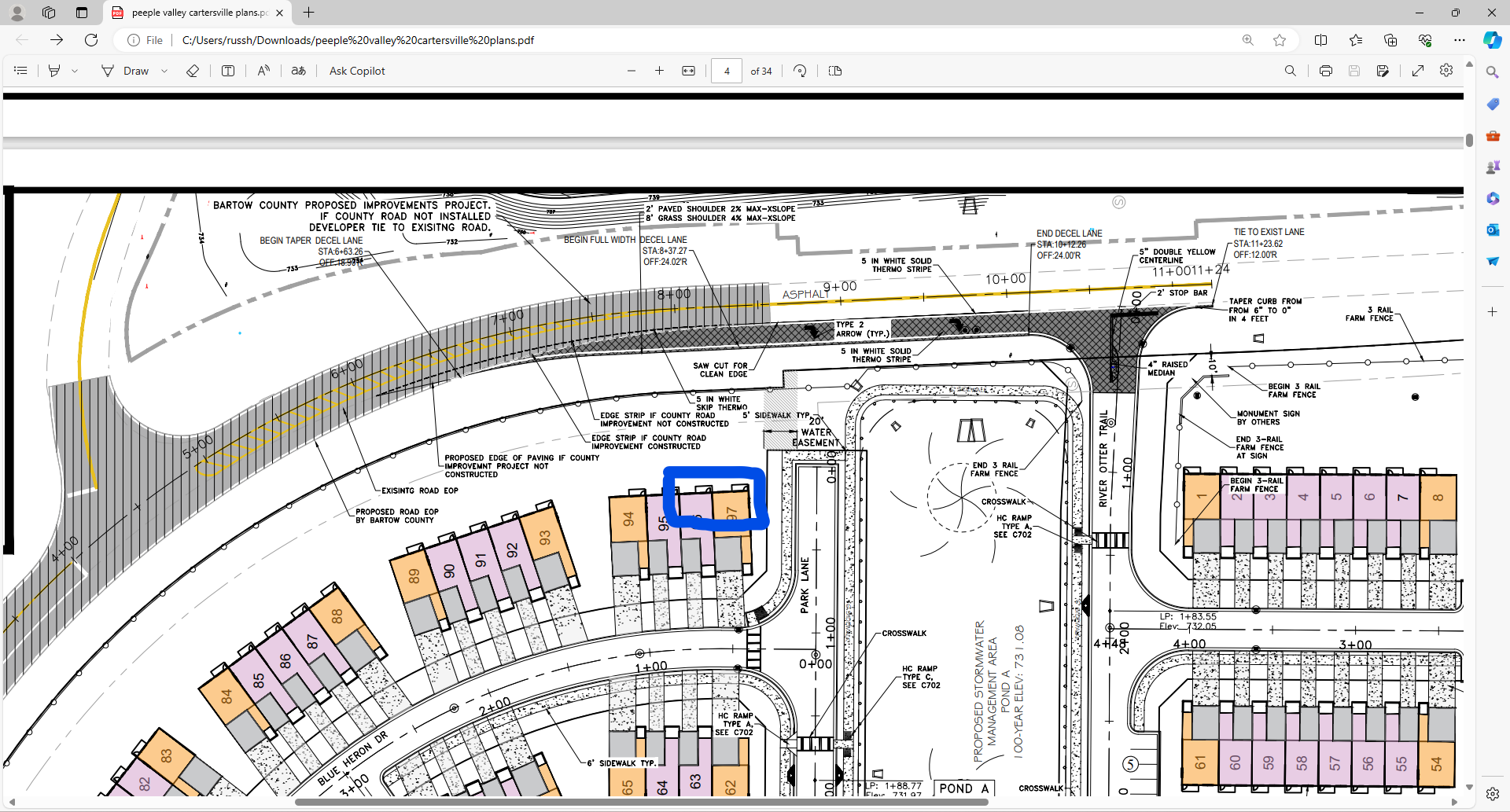Open sidebar Games icon
Image resolution: width=1510 pixels, height=812 pixels.
pos(1493,167)
